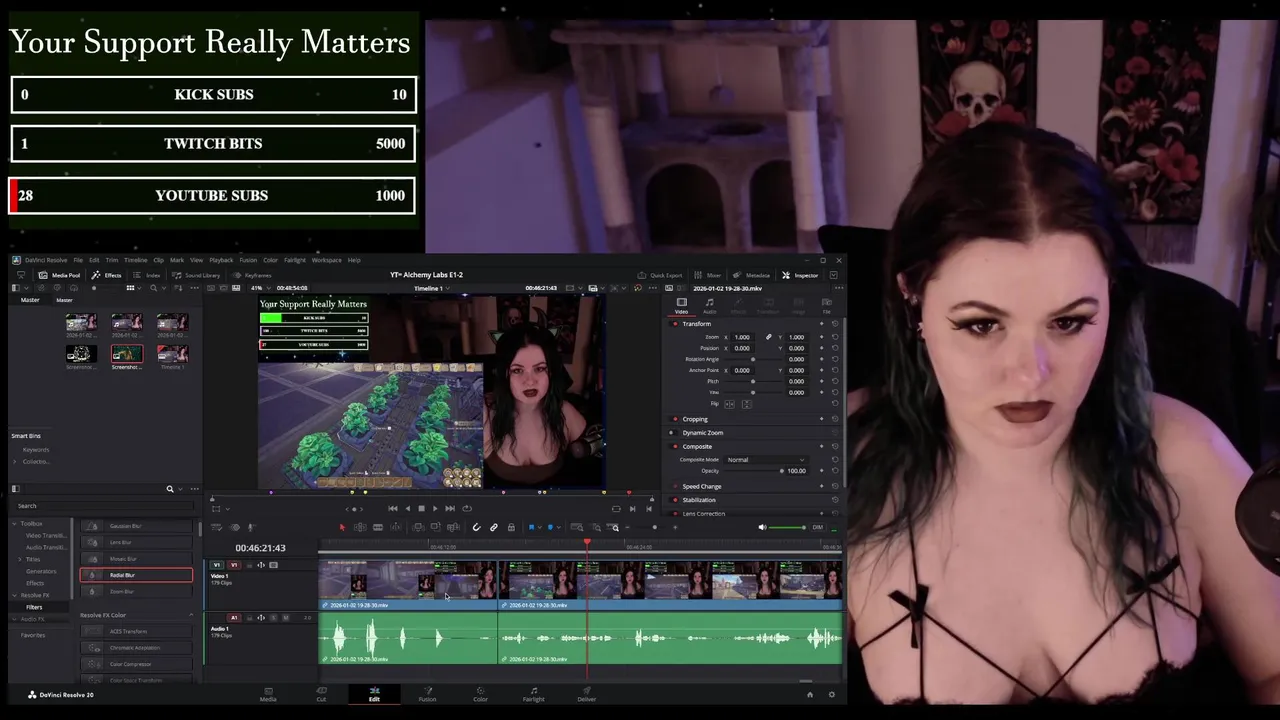Image resolution: width=1280 pixels, height=720 pixels.
Task: Click the speaker mute icon
Action: (762, 527)
